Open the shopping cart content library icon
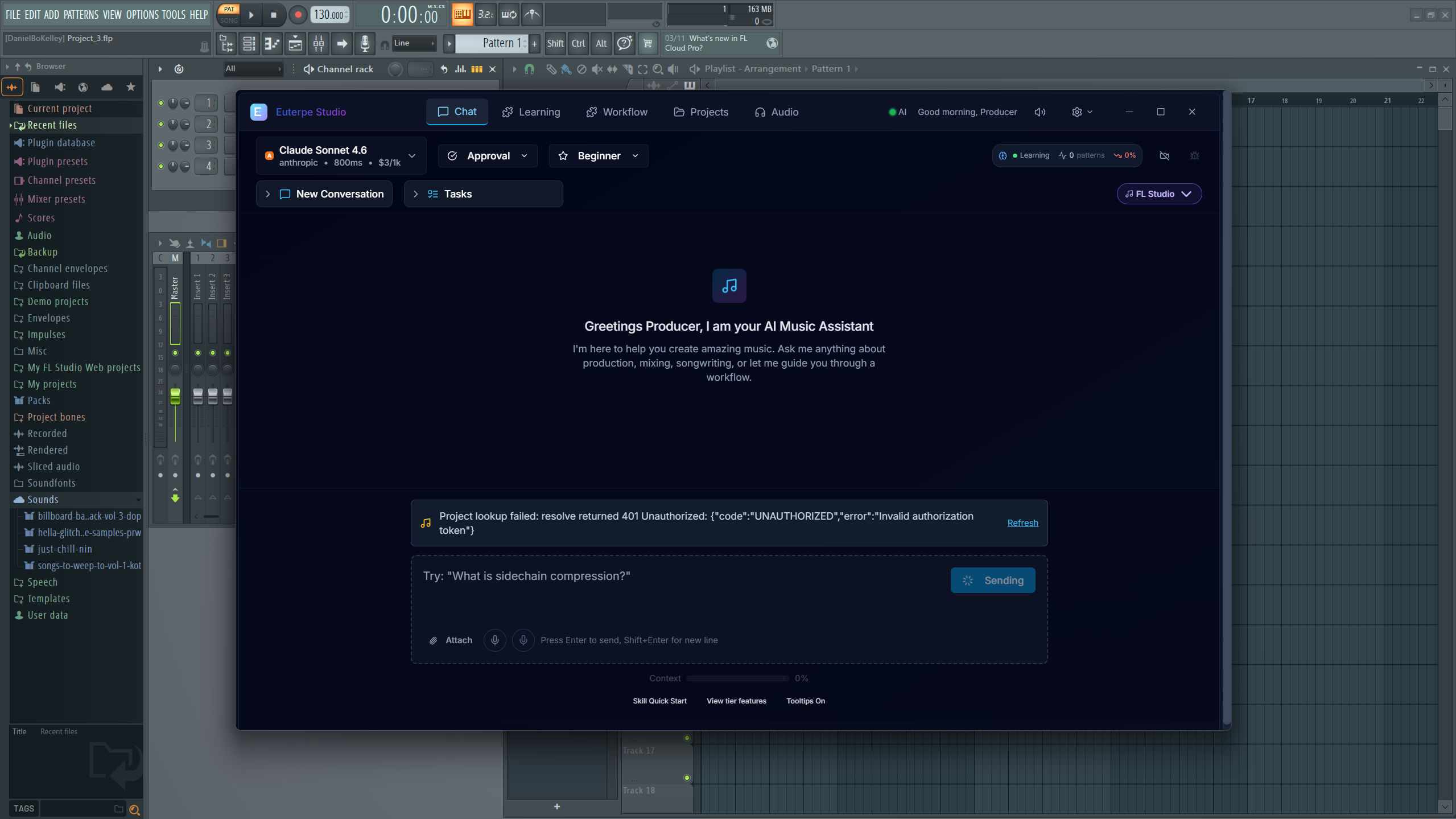The height and width of the screenshot is (819, 1456). 647,43
